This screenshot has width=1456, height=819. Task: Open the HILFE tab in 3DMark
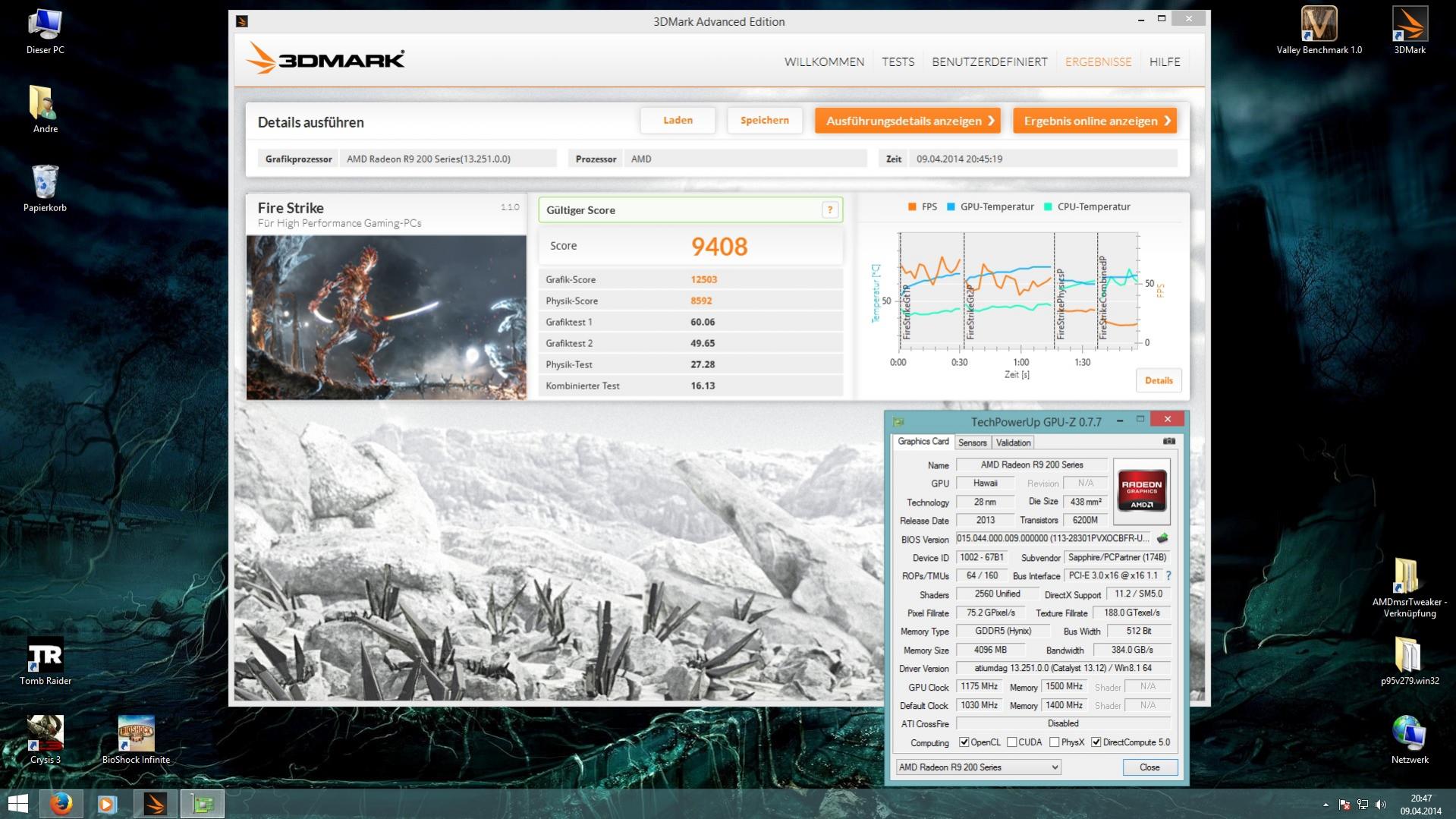tap(1165, 62)
